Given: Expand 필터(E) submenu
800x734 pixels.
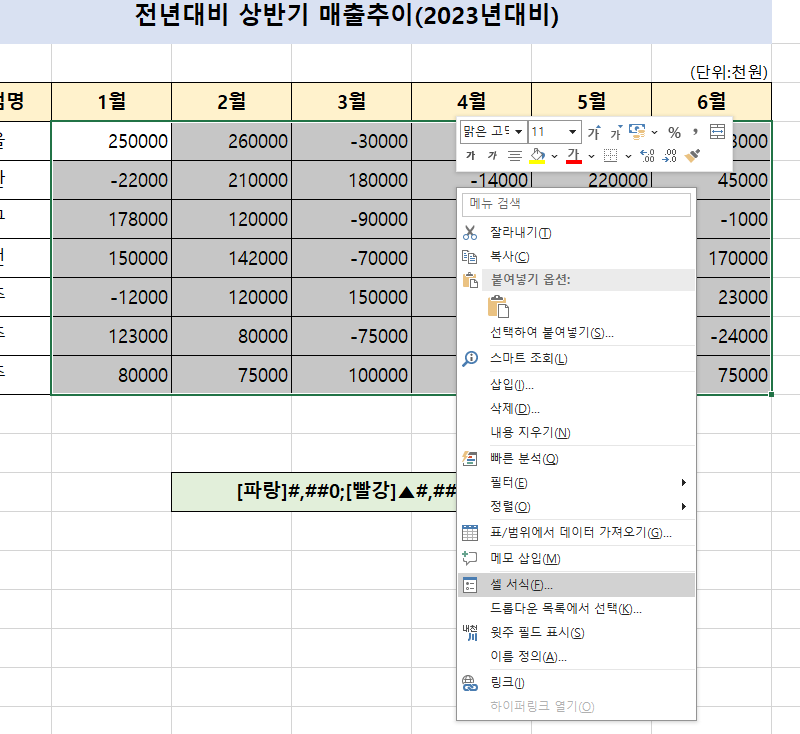Looking at the screenshot, I should (x=577, y=483).
